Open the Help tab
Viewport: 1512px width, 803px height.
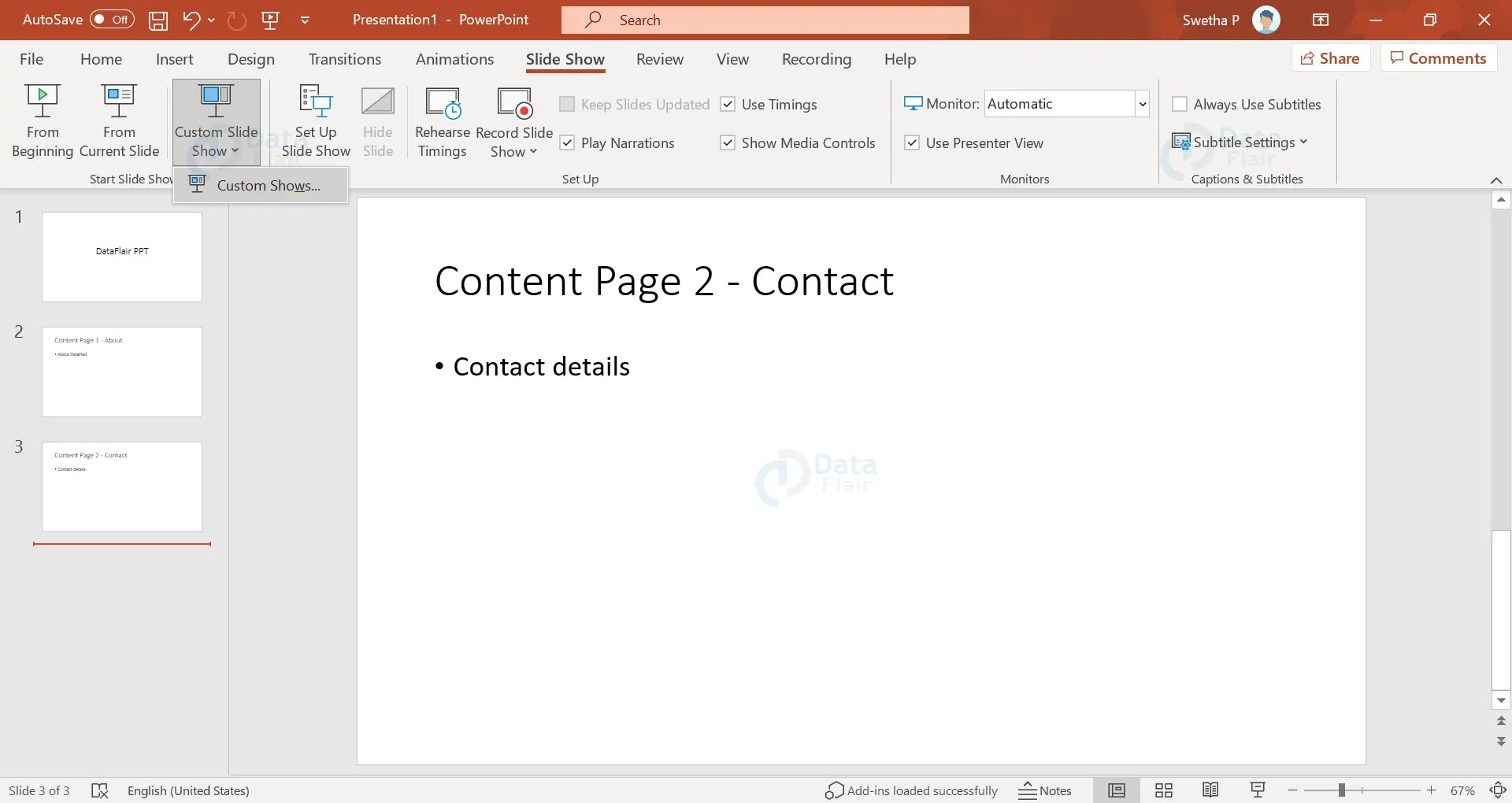click(x=900, y=59)
